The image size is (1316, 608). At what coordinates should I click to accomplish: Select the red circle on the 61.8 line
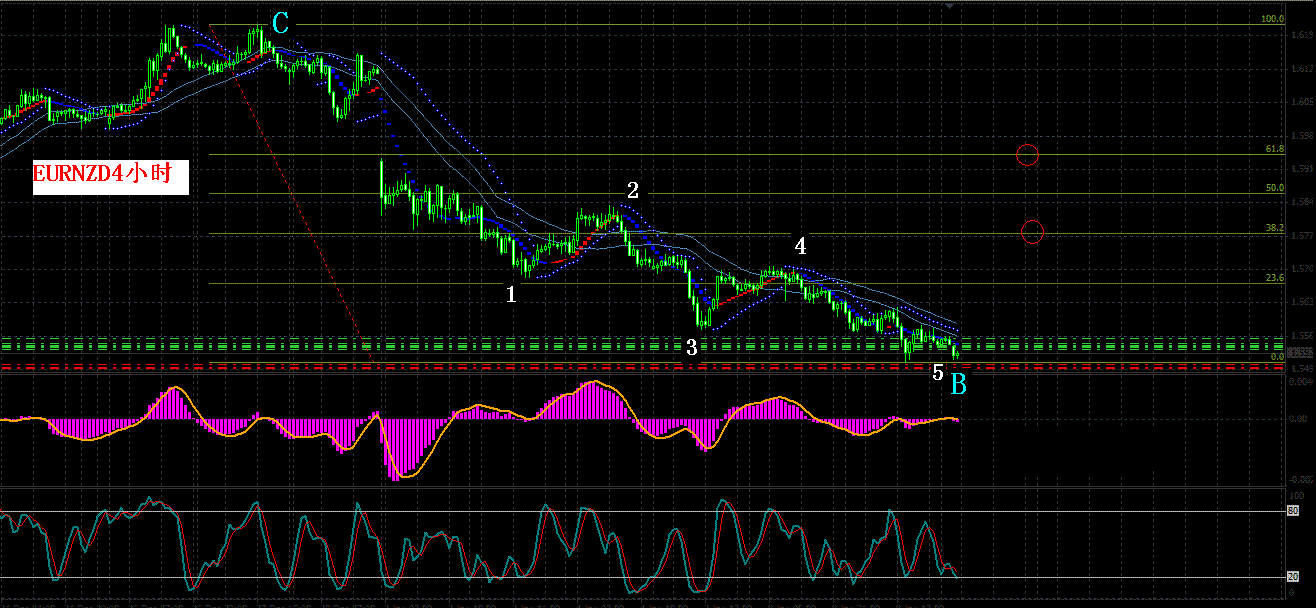coord(1027,155)
